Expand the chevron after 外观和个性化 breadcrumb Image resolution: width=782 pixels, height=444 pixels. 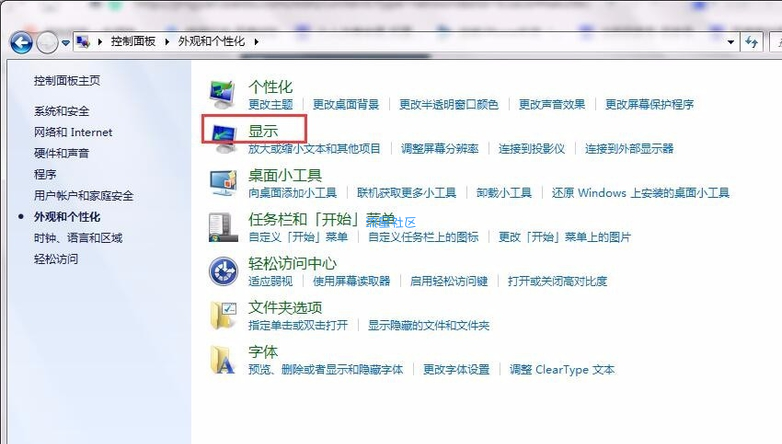(x=256, y=42)
